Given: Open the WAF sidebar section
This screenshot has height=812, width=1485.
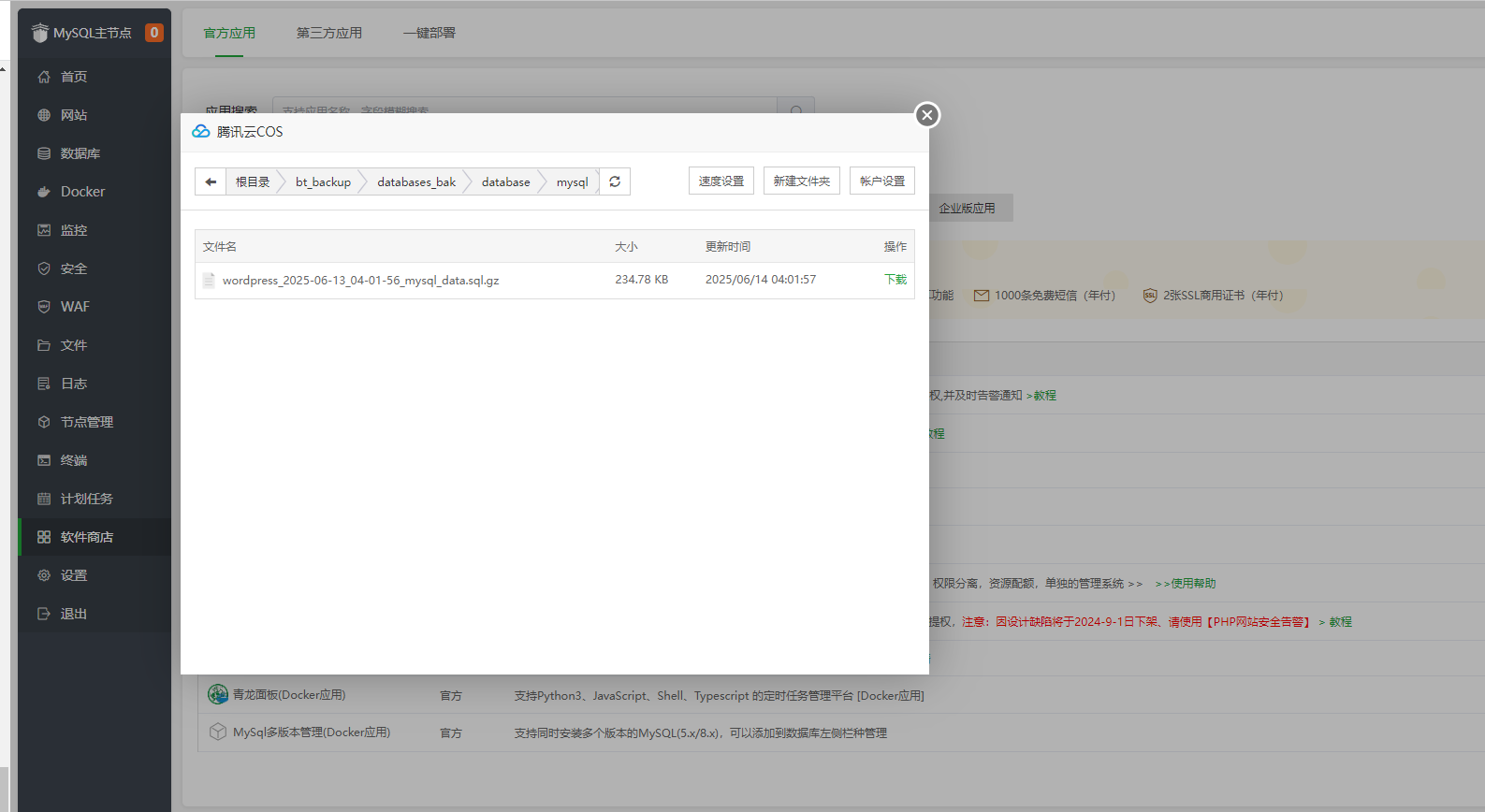Looking at the screenshot, I should tap(75, 307).
